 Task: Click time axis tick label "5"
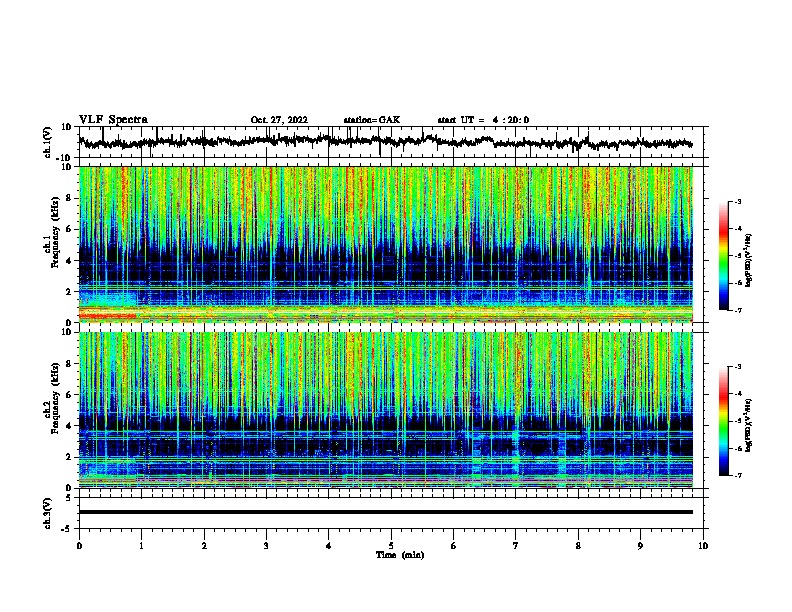391,546
